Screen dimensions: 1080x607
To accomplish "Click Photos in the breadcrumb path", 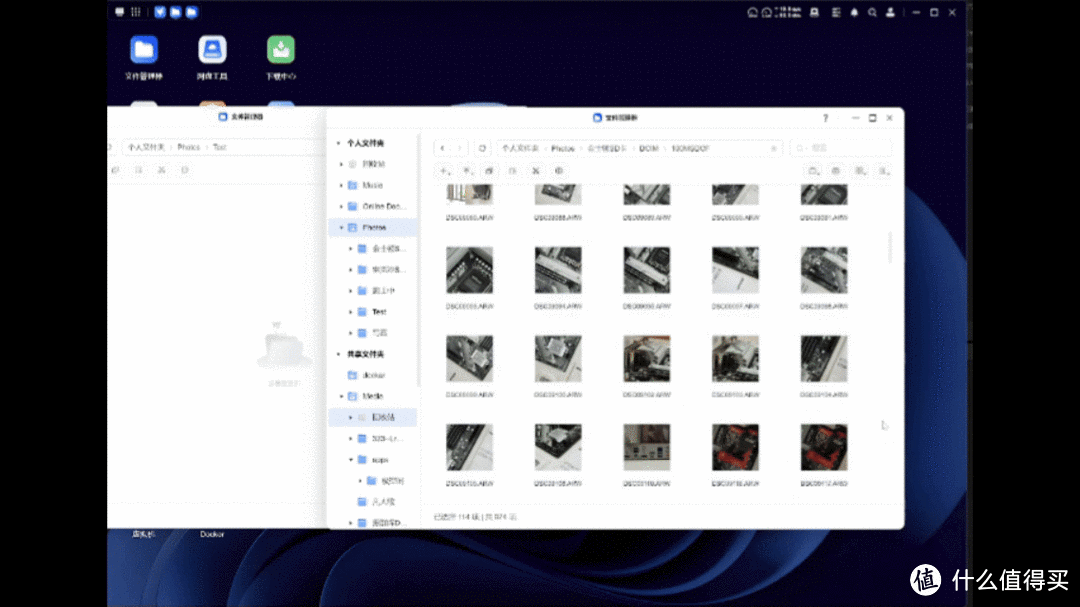I will [563, 148].
